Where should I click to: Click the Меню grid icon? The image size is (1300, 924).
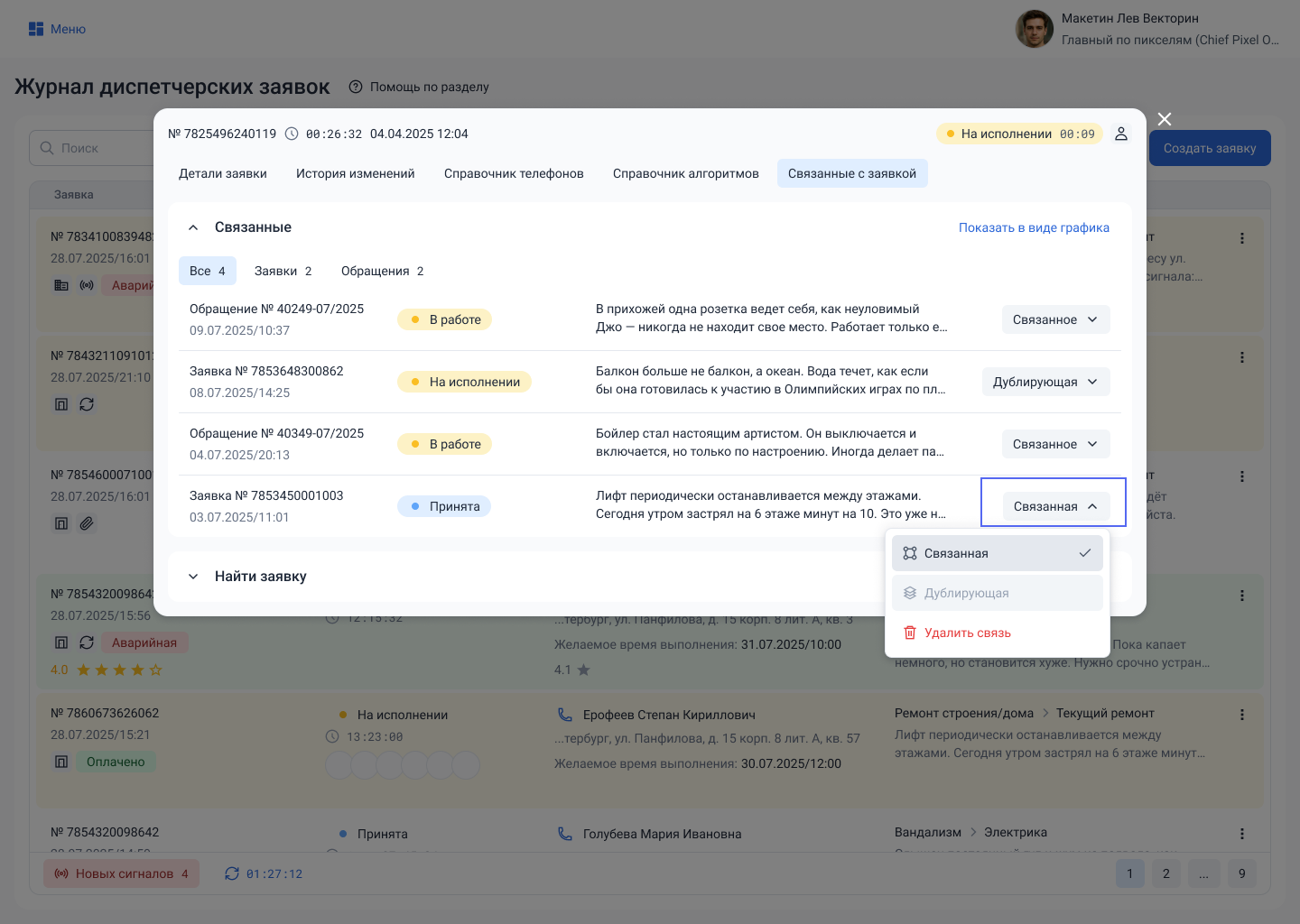[x=36, y=29]
